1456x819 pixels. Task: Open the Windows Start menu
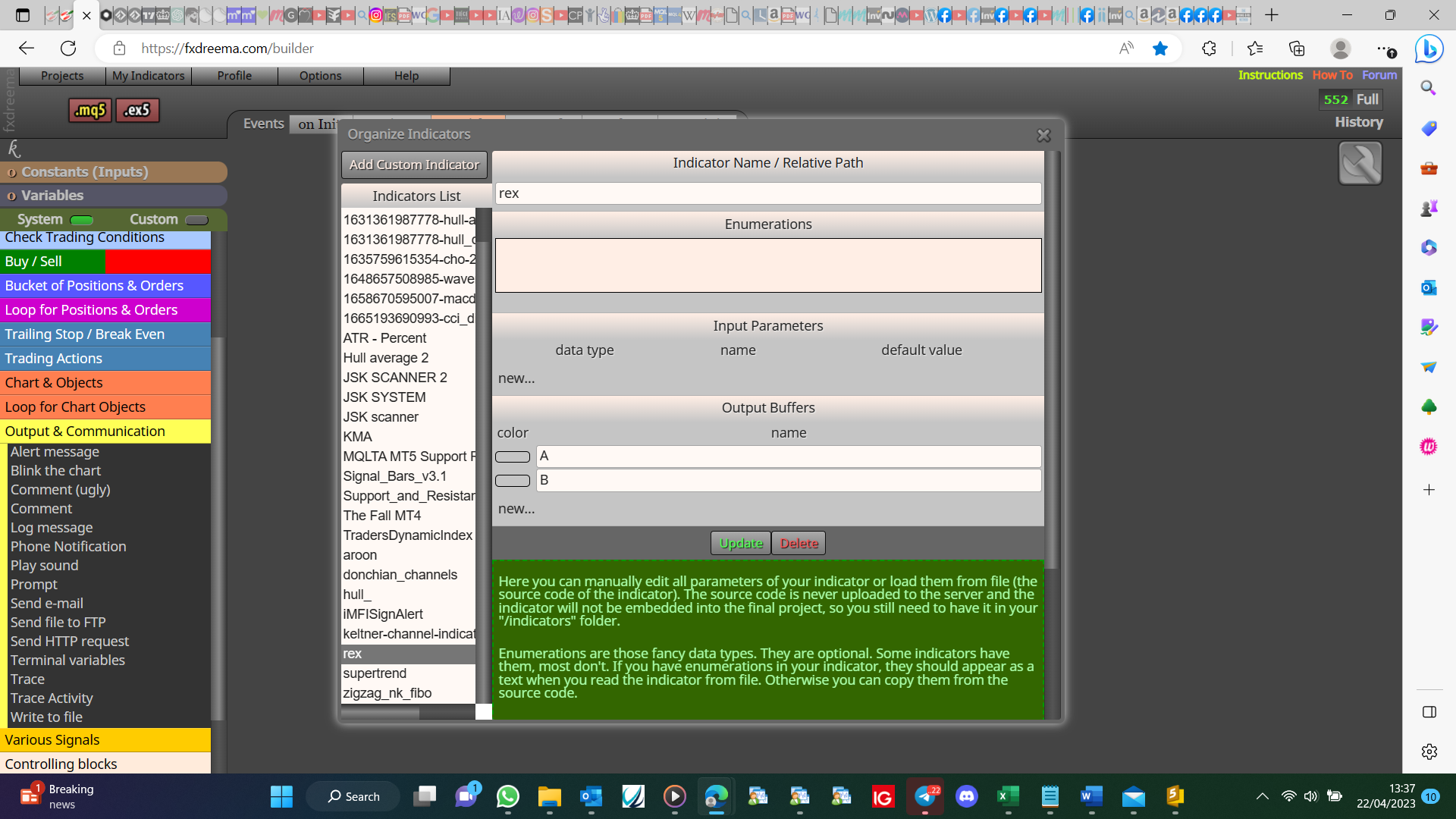coord(281,796)
